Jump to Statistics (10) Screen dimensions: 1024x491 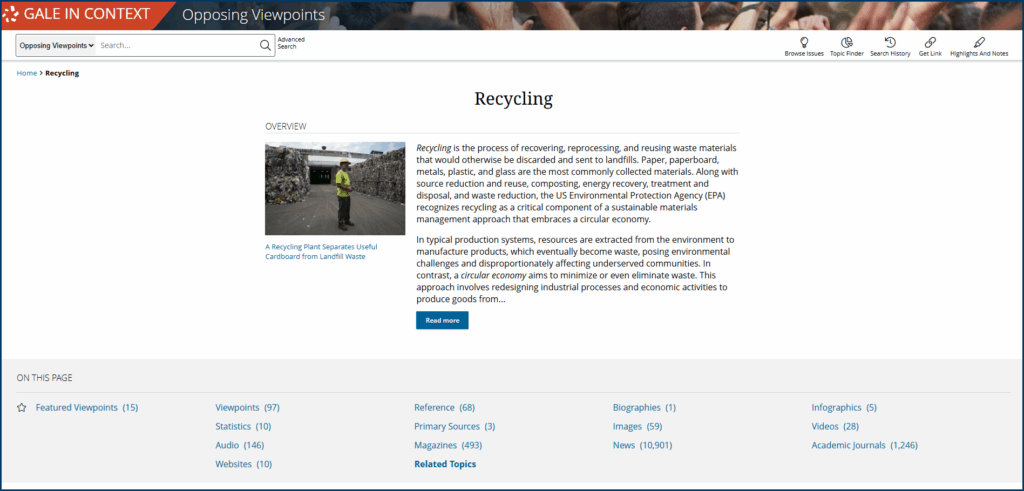(x=243, y=426)
